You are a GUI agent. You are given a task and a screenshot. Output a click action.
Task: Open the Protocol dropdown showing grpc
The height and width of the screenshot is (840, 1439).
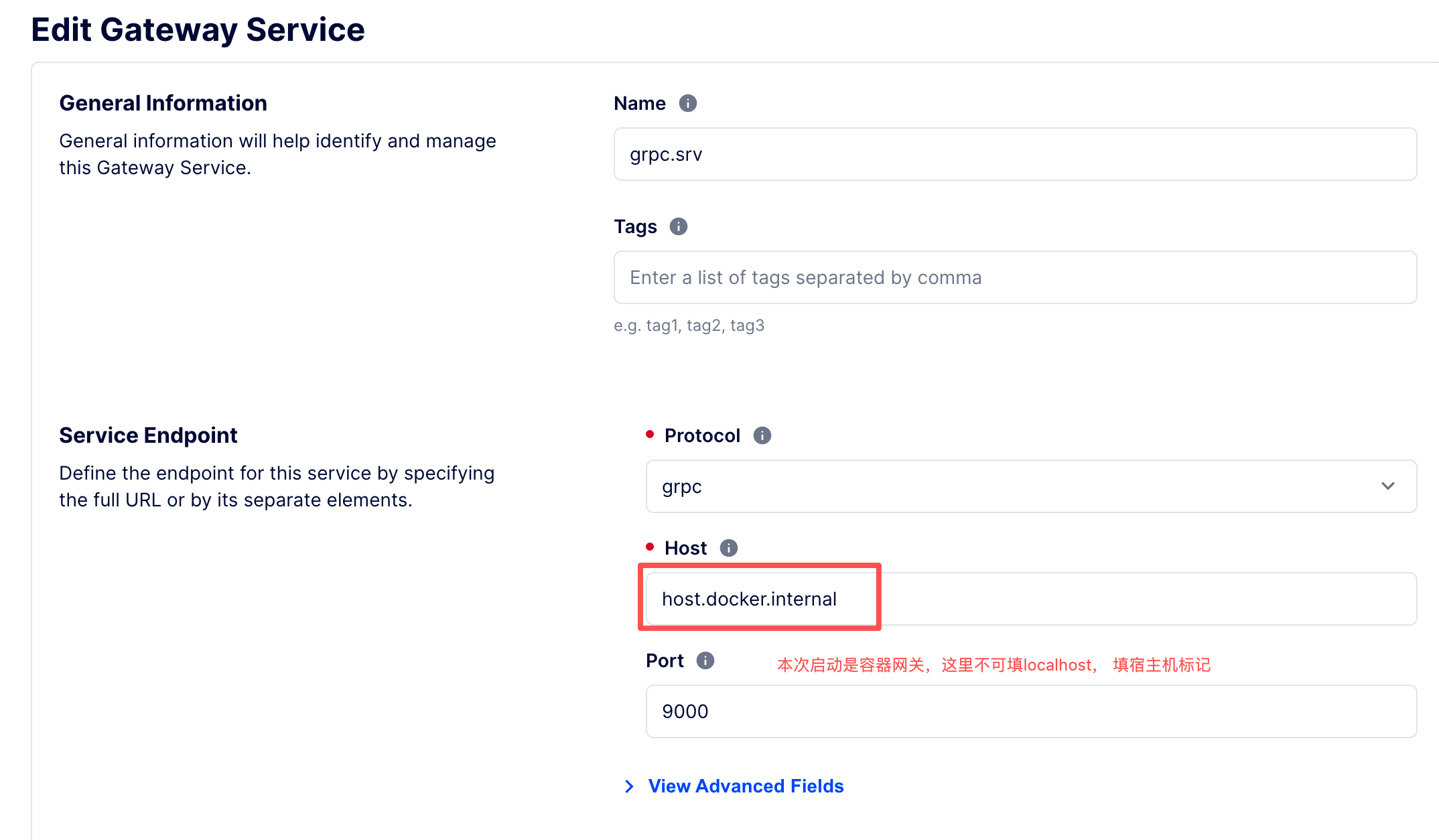1005,486
